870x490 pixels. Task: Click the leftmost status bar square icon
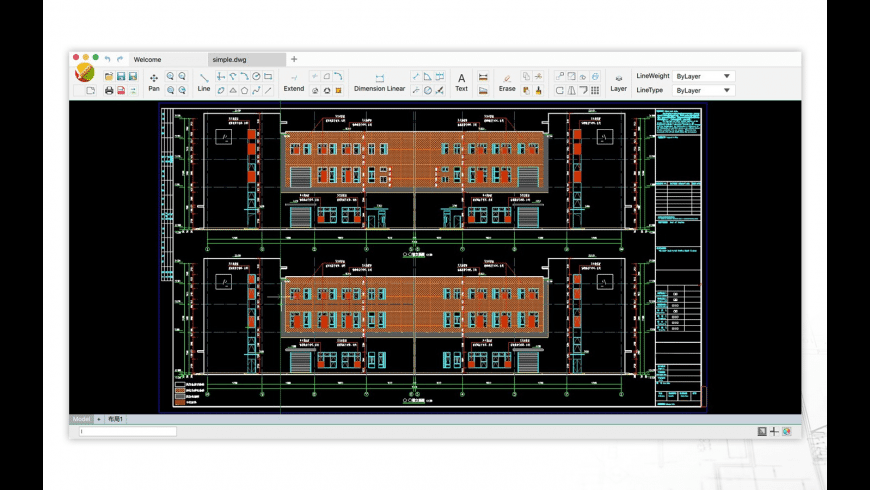point(762,431)
